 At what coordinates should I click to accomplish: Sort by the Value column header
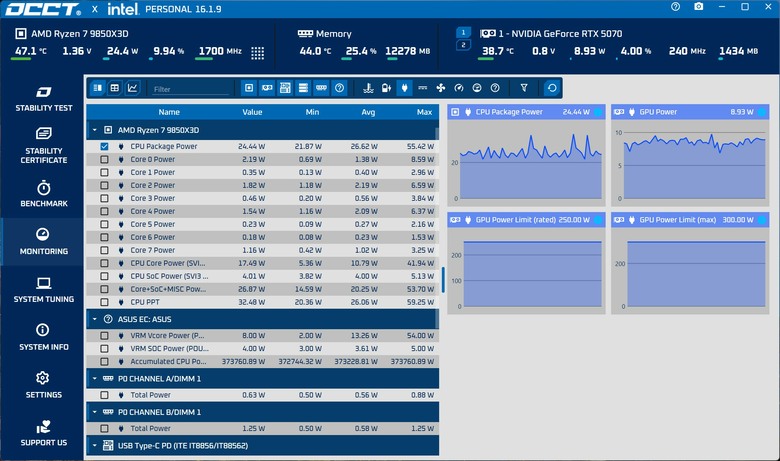click(x=252, y=112)
